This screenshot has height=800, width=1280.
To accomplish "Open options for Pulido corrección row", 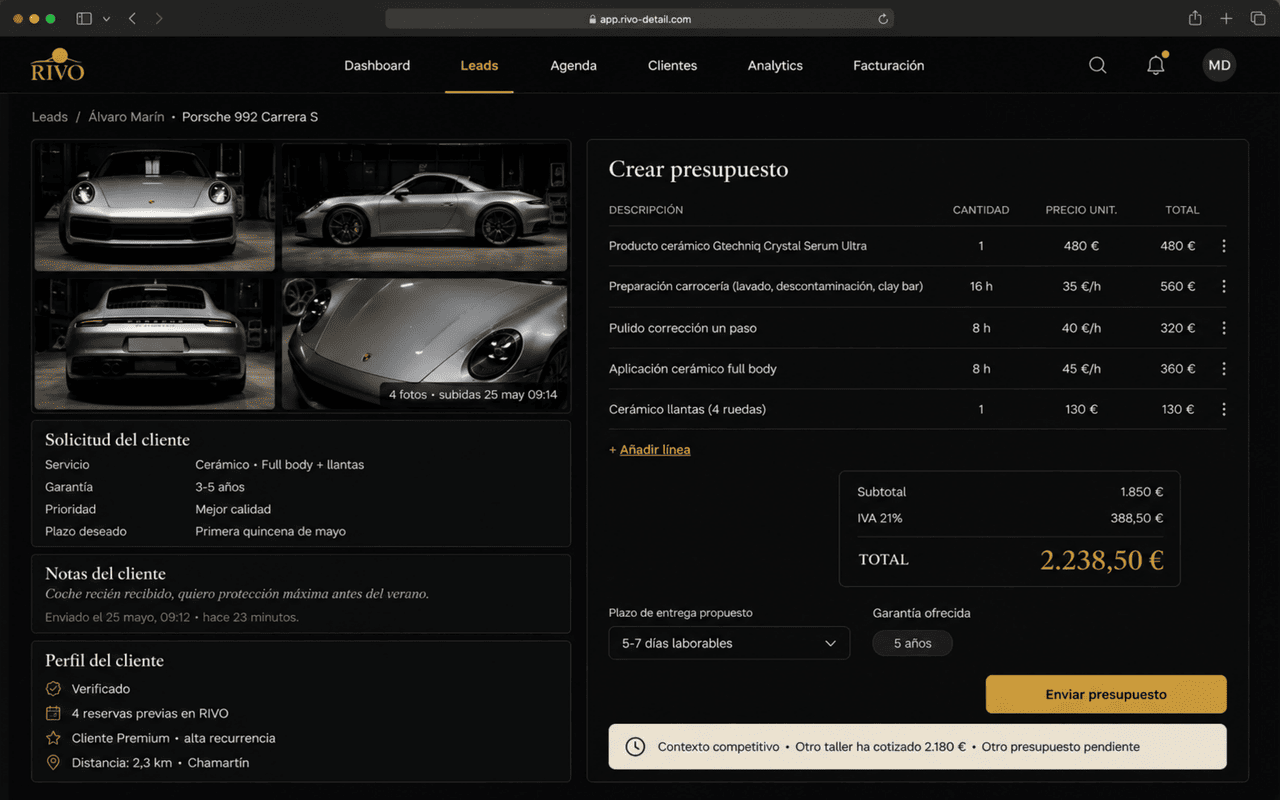I will 1224,328.
